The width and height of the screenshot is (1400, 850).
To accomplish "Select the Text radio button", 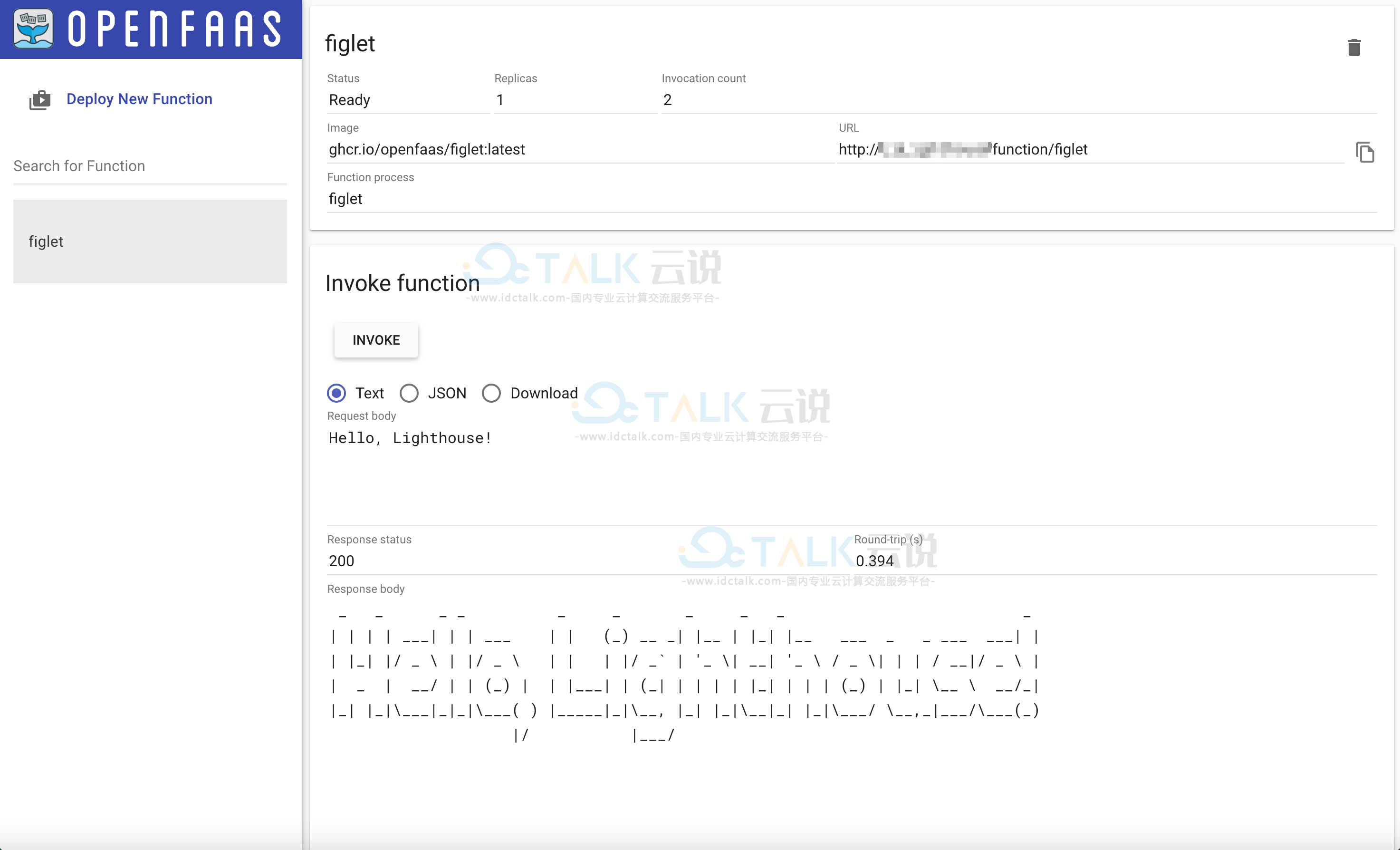I will point(337,392).
